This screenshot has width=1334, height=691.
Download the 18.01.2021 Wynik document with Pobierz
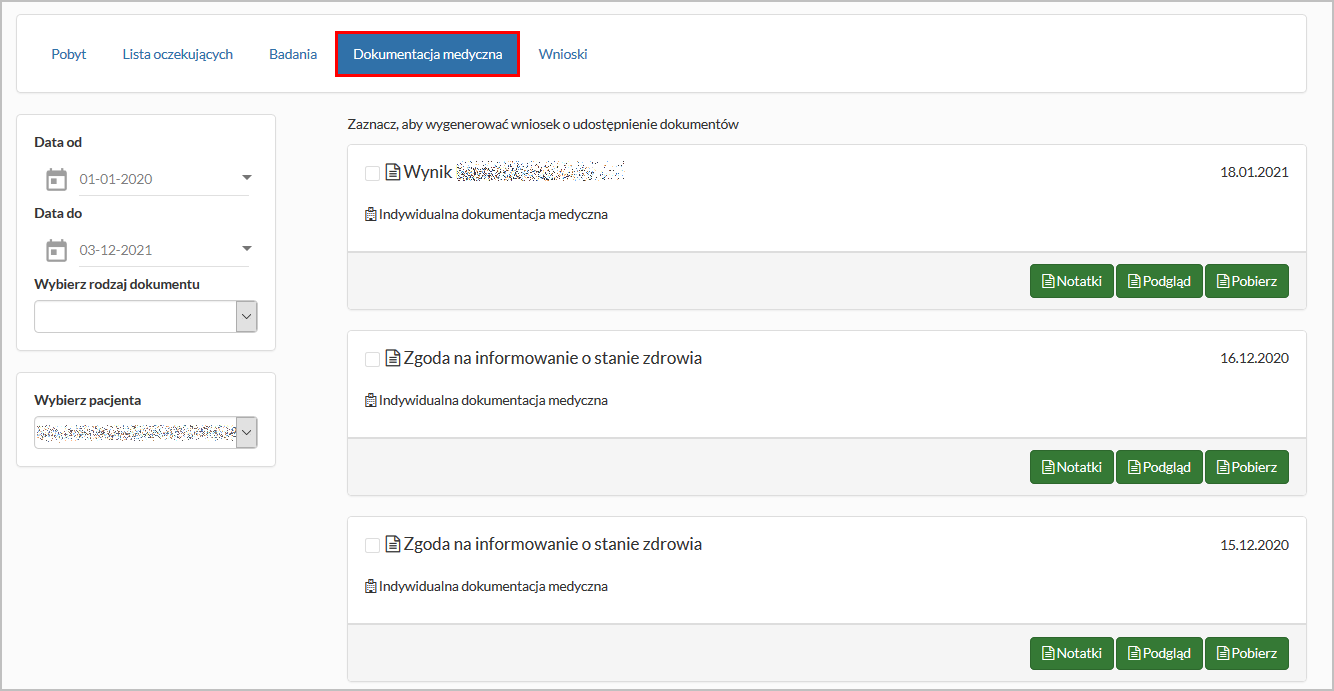[x=1246, y=281]
